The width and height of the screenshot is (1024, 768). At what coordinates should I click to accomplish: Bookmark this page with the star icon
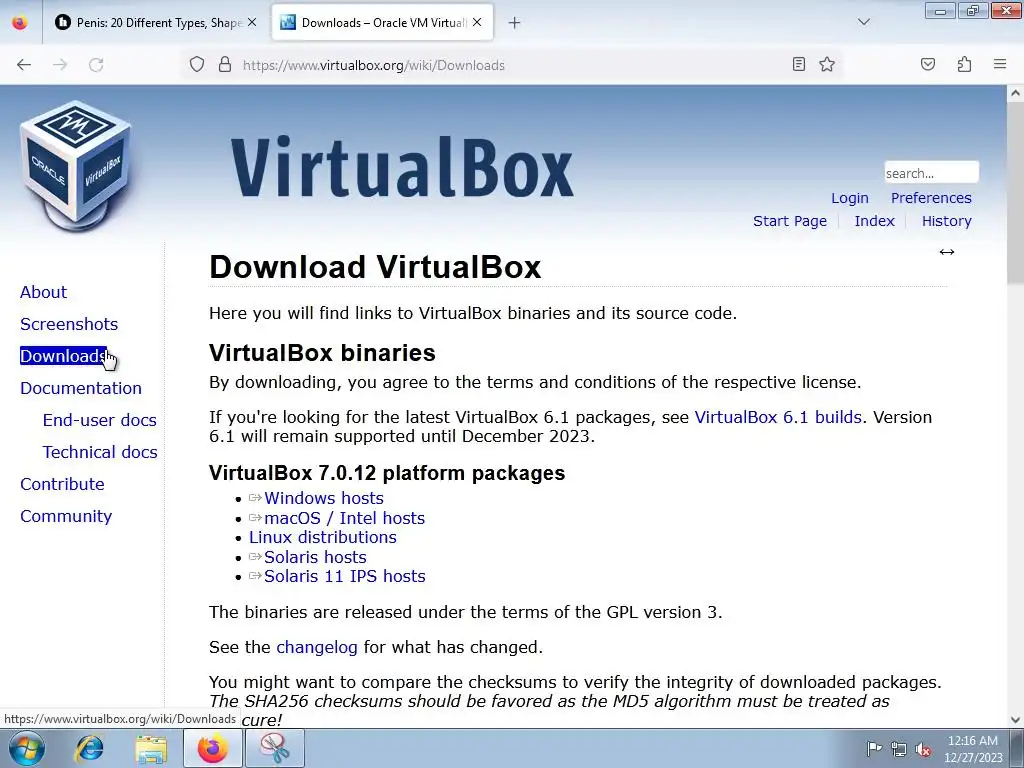pyautogui.click(x=827, y=64)
